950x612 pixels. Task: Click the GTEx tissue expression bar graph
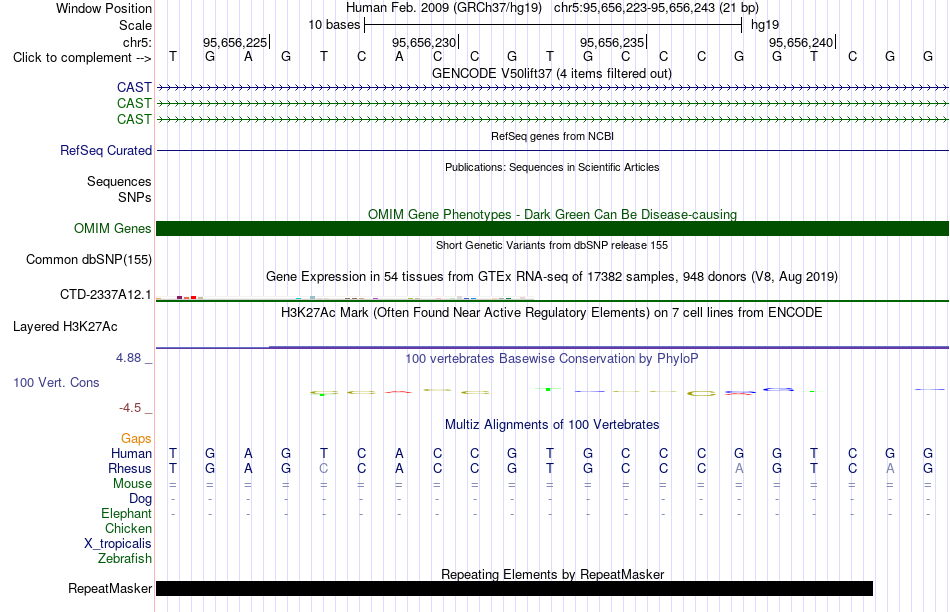[345, 298]
